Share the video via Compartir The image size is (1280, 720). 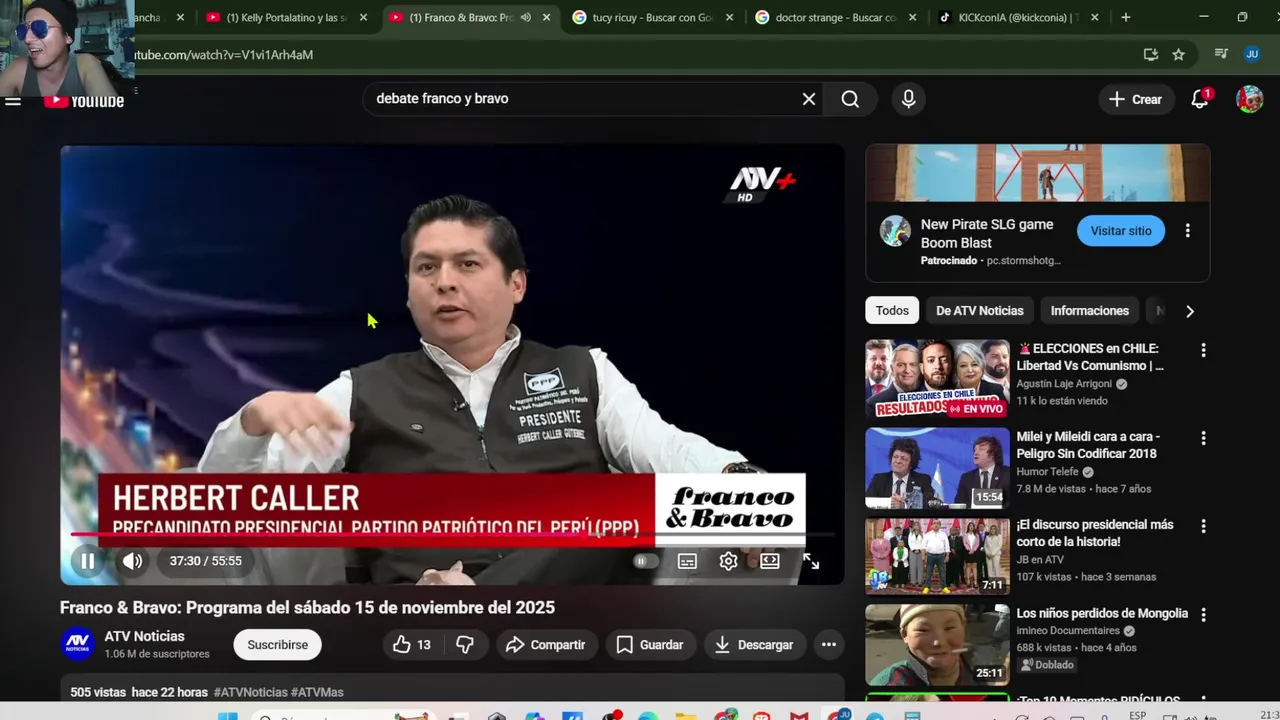[546, 645]
